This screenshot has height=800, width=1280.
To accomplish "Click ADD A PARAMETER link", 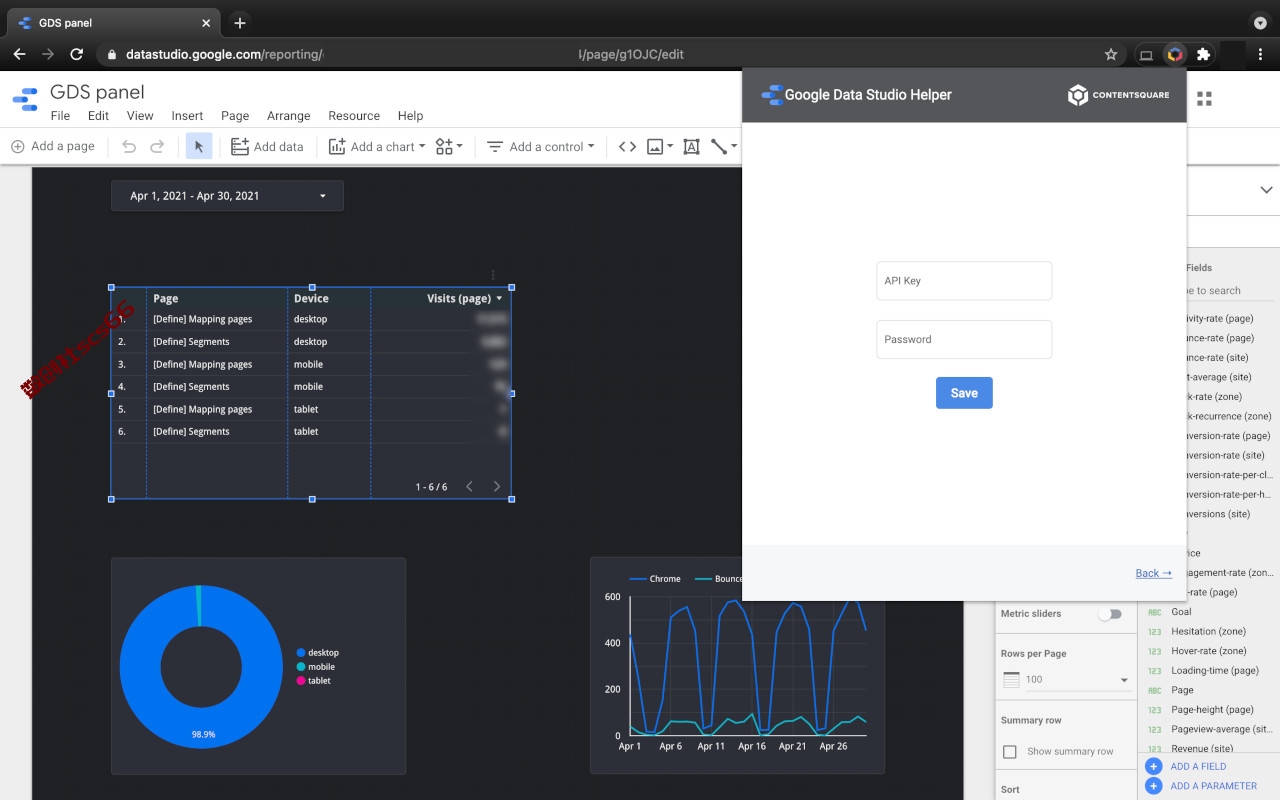I will [1213, 786].
